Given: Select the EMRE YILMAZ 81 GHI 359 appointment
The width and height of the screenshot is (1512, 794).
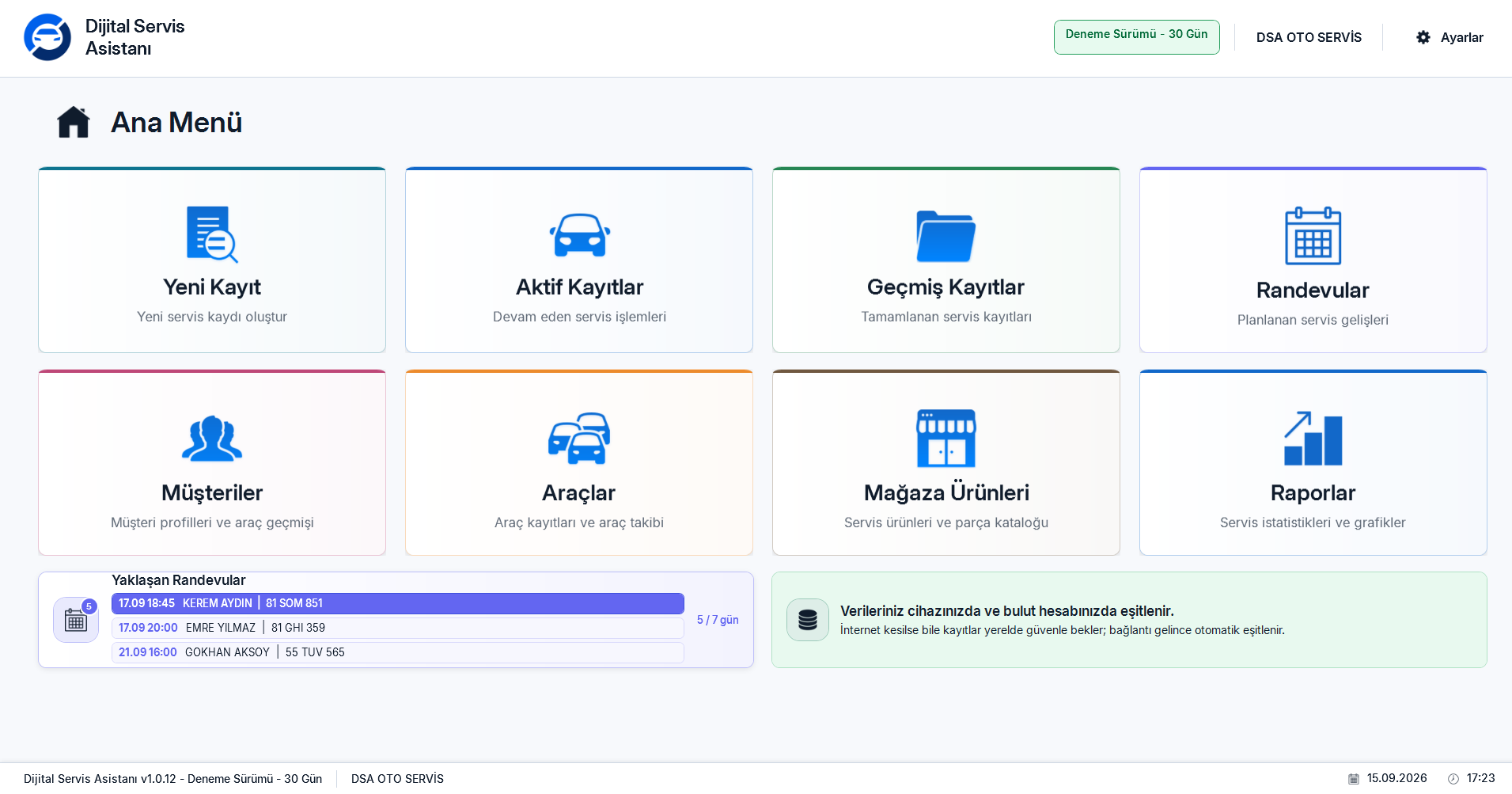Looking at the screenshot, I should 398,628.
